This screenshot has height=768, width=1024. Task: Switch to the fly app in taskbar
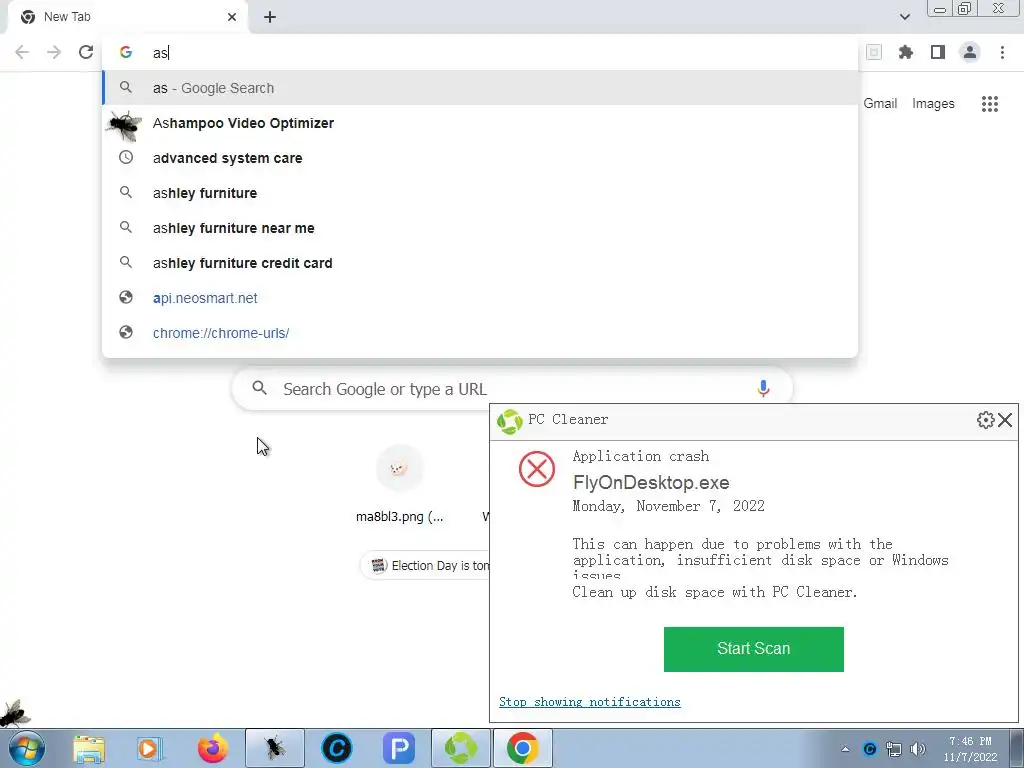pos(274,748)
